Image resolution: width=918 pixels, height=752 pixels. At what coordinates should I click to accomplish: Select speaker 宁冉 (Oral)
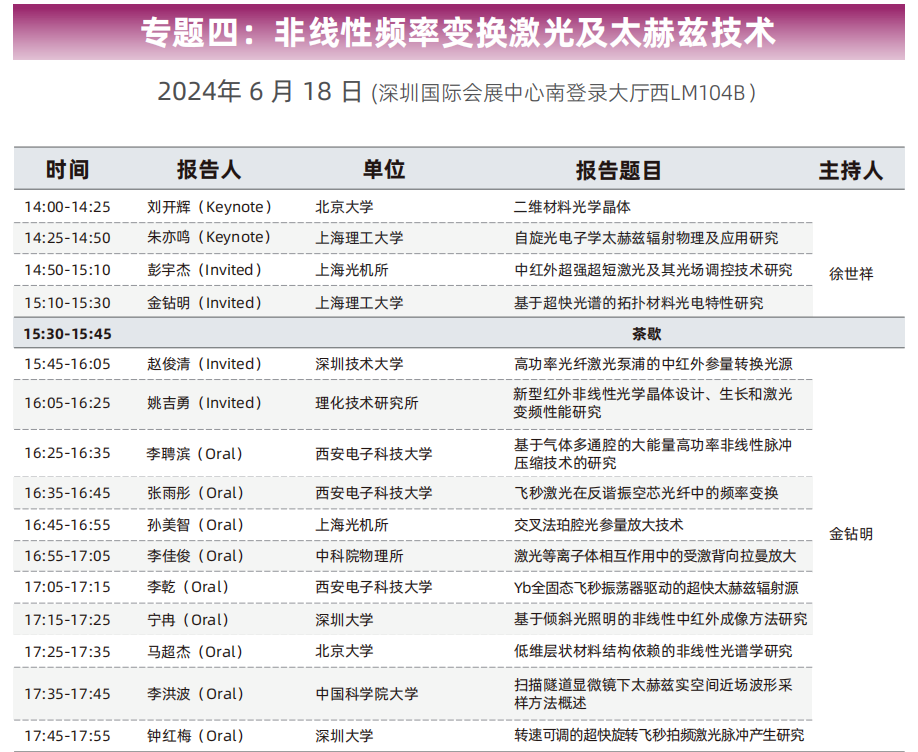pyautogui.click(x=189, y=620)
